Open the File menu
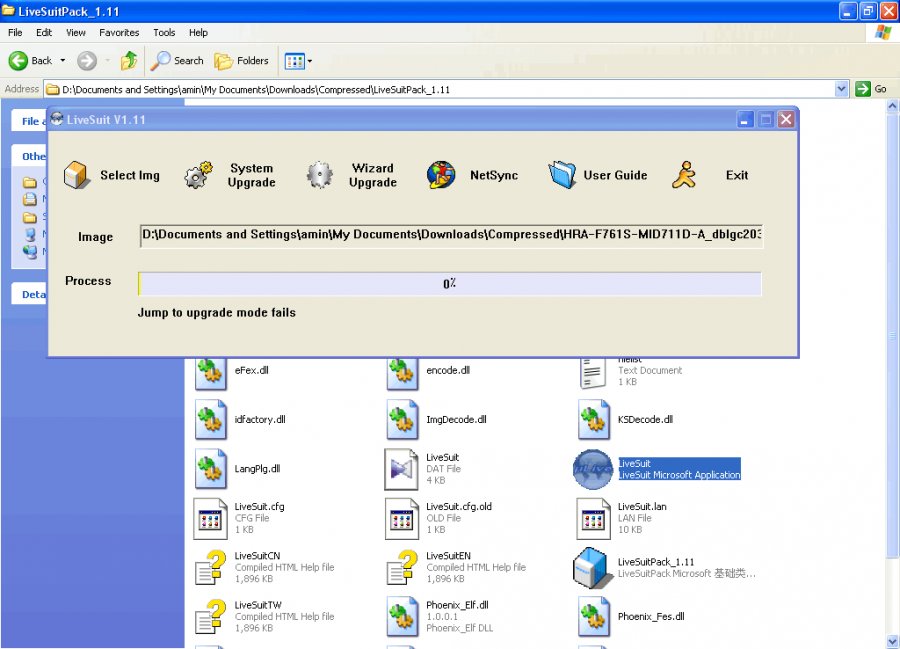 tap(15, 33)
